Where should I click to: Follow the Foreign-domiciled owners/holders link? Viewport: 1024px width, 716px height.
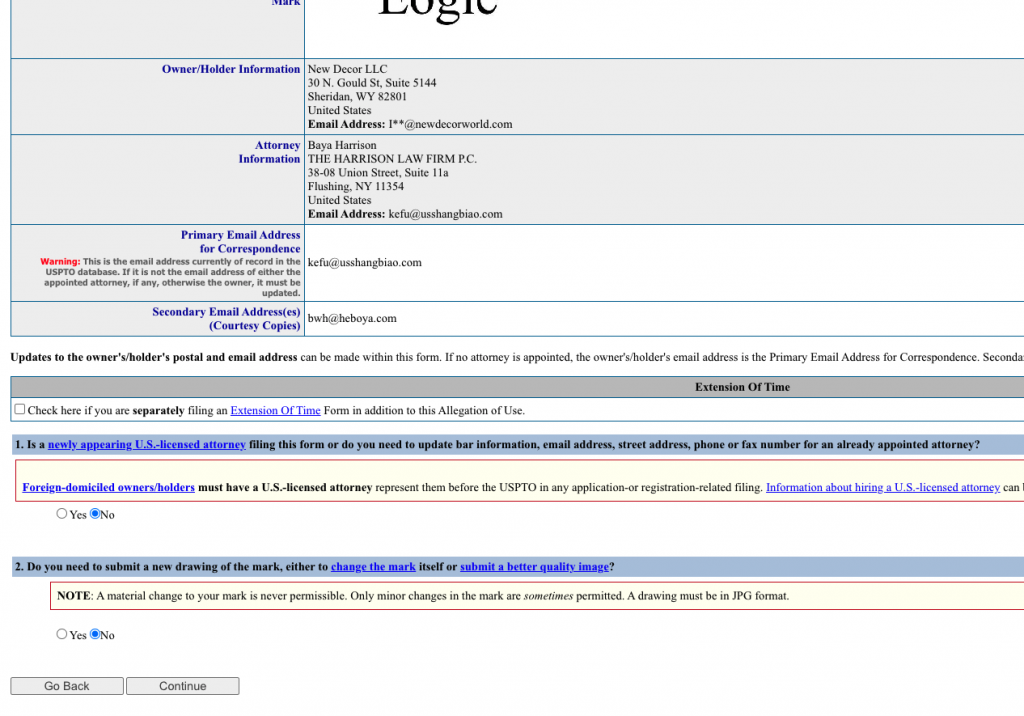(108, 487)
